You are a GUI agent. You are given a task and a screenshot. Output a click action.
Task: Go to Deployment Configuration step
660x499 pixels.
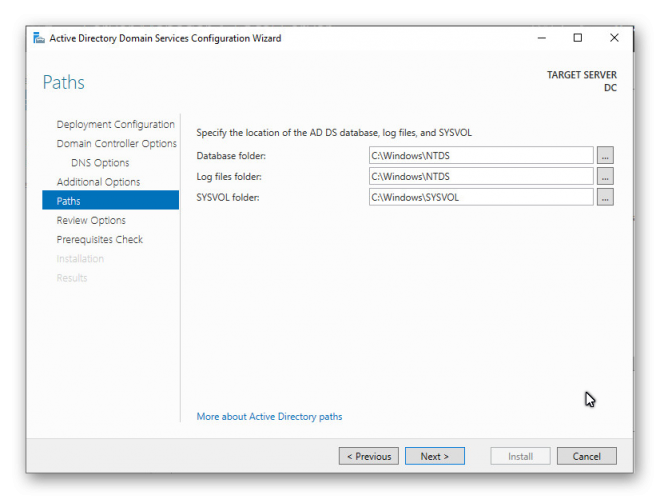[115, 125]
